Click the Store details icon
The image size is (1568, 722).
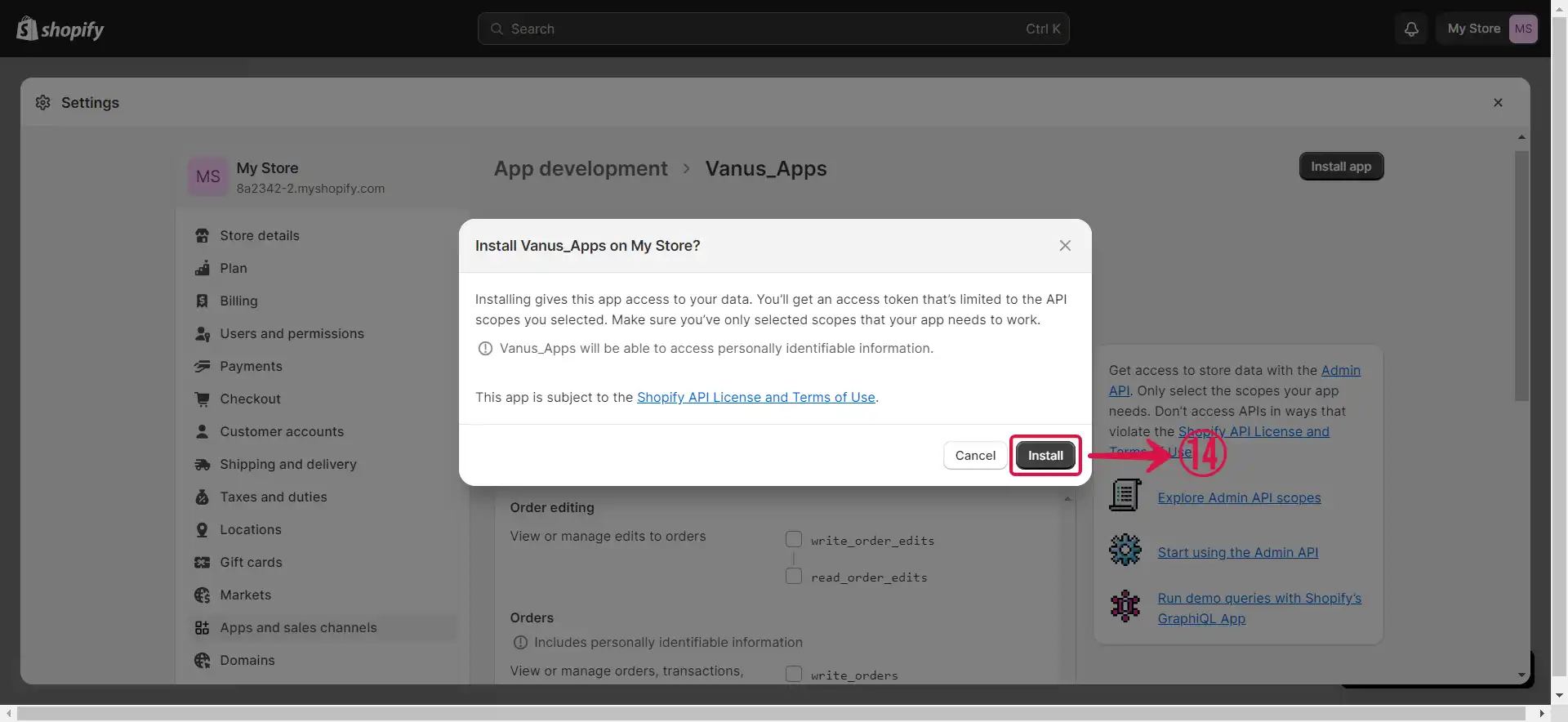(x=202, y=235)
